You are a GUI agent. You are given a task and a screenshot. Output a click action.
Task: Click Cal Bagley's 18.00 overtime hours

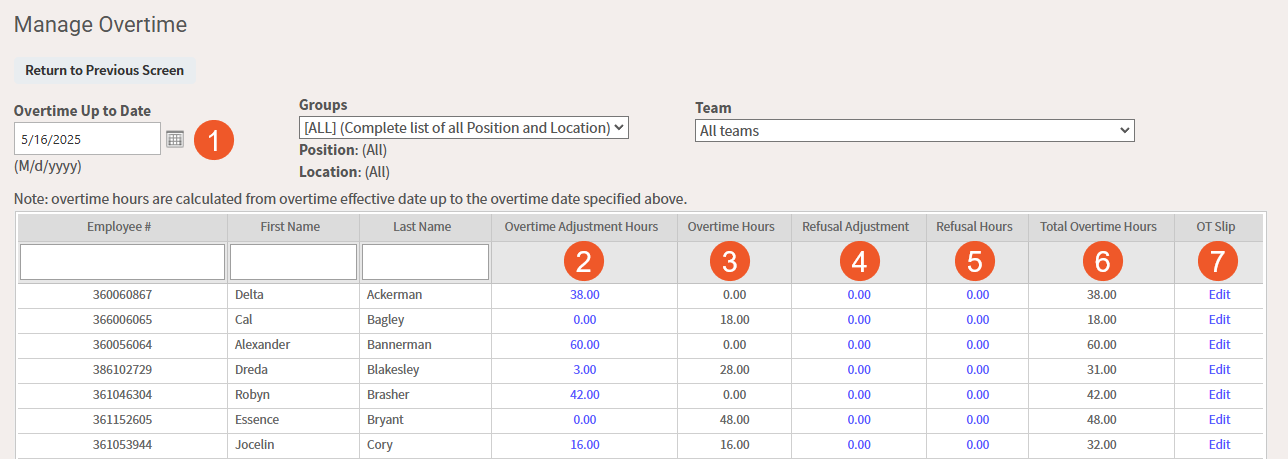(735, 320)
